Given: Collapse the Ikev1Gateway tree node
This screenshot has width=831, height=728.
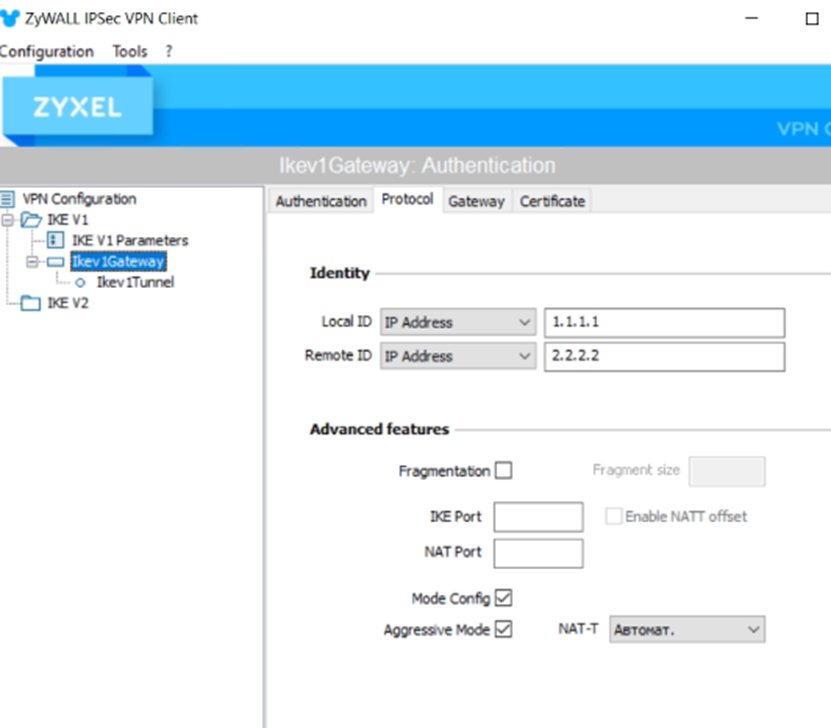Looking at the screenshot, I should [32, 262].
